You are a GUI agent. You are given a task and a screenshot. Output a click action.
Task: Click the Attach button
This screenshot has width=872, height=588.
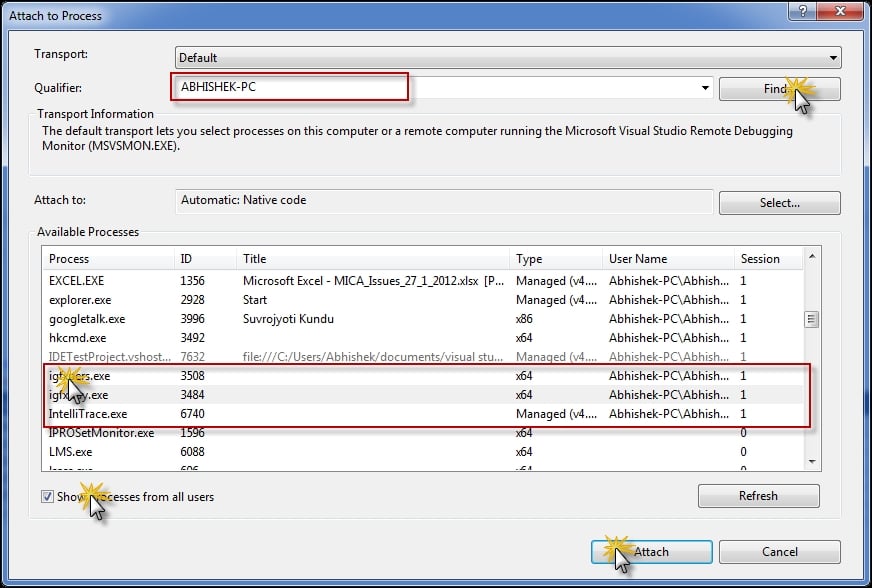(651, 552)
